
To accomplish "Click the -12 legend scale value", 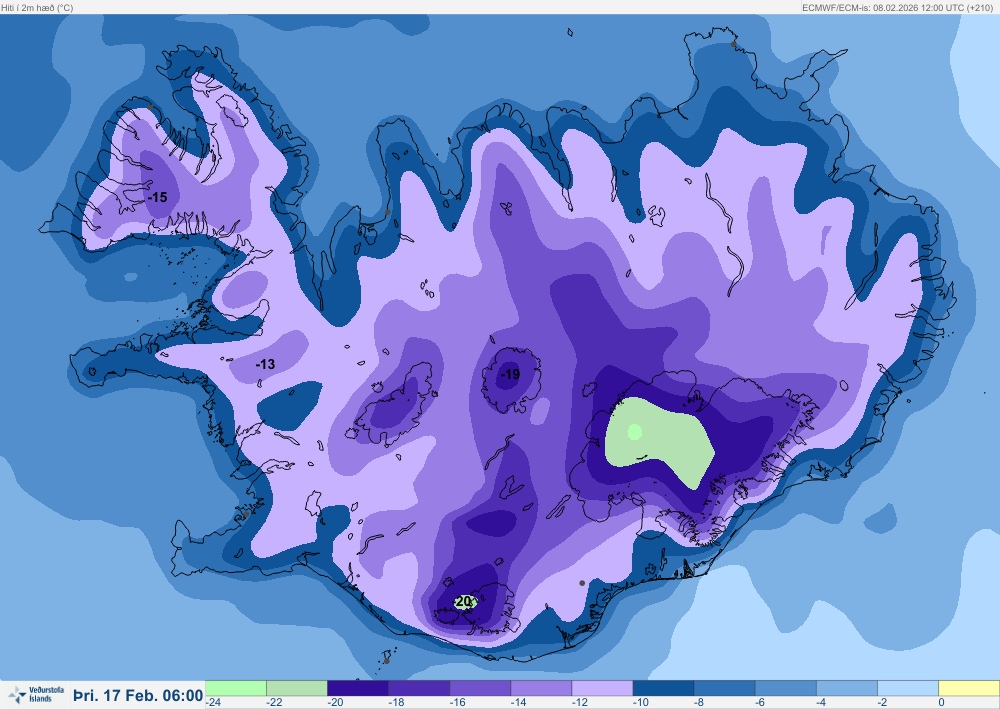I will pyautogui.click(x=580, y=703).
